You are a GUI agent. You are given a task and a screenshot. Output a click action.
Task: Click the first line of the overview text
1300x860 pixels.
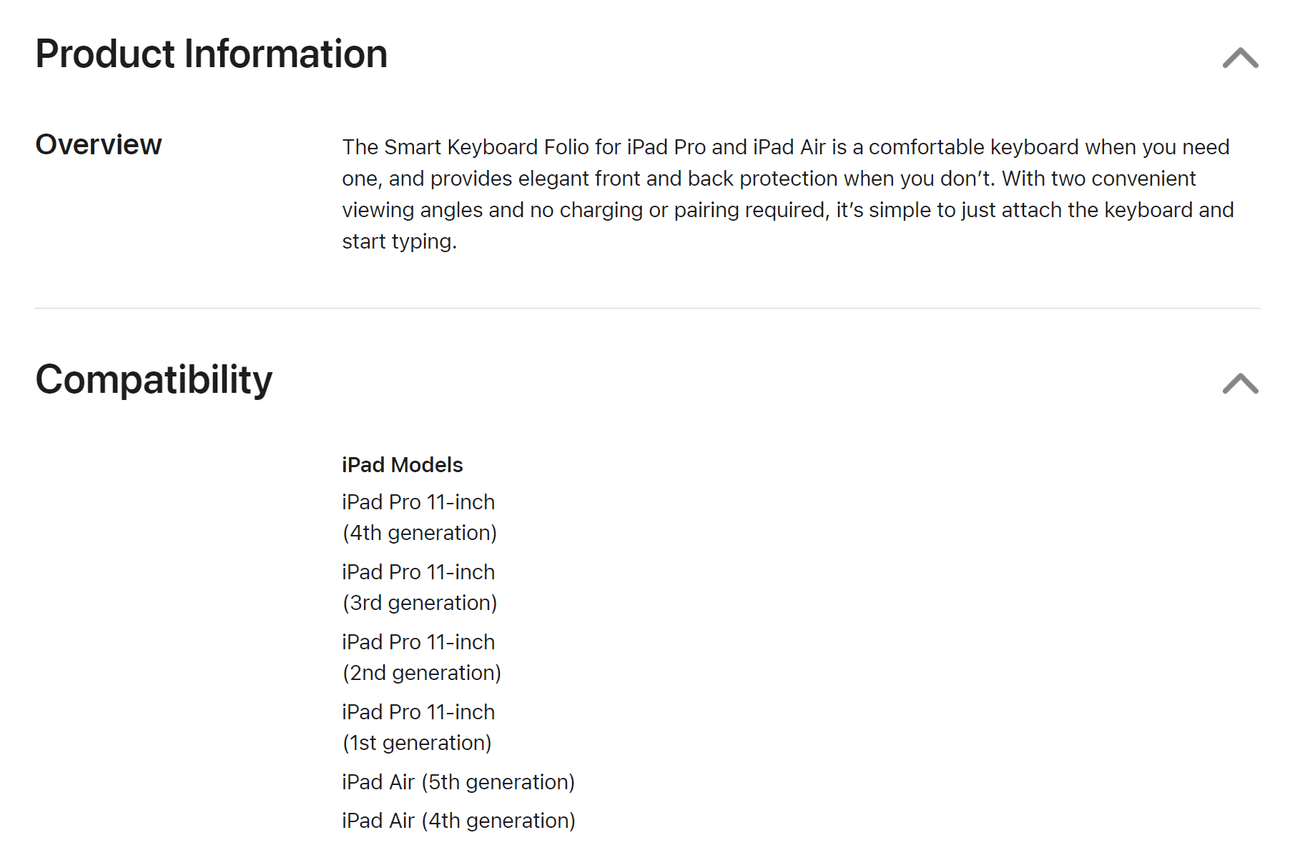(785, 146)
